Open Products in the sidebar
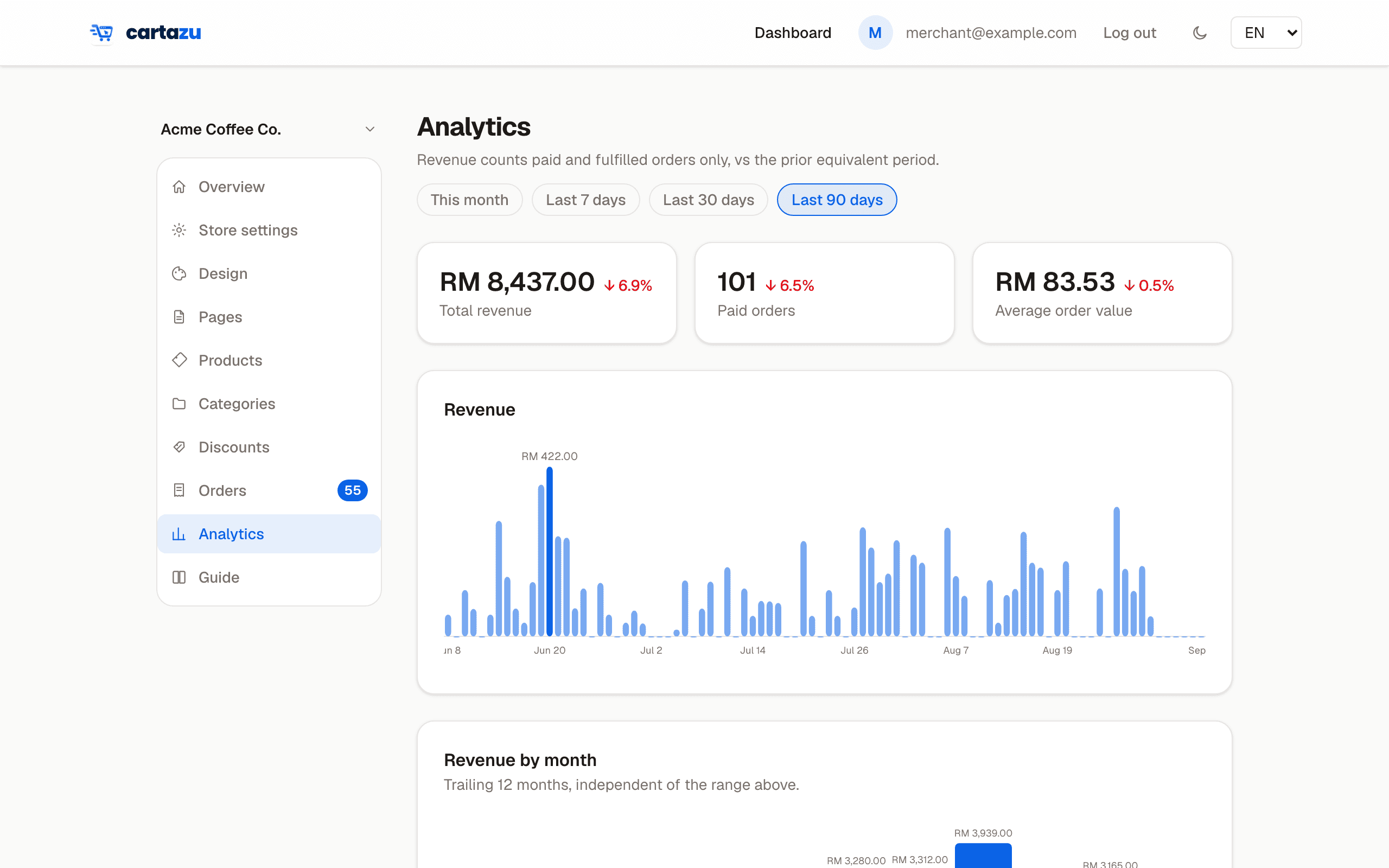The width and height of the screenshot is (1389, 868). (x=269, y=360)
